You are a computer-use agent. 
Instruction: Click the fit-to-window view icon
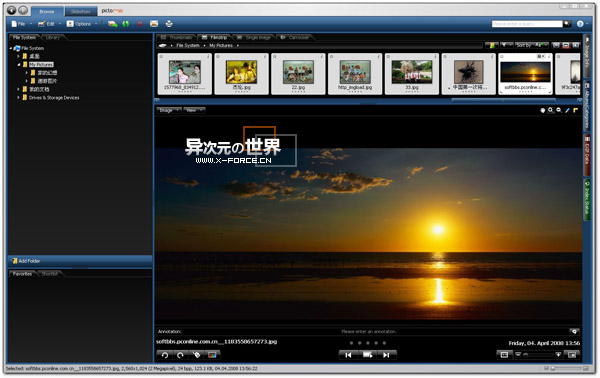pos(504,355)
